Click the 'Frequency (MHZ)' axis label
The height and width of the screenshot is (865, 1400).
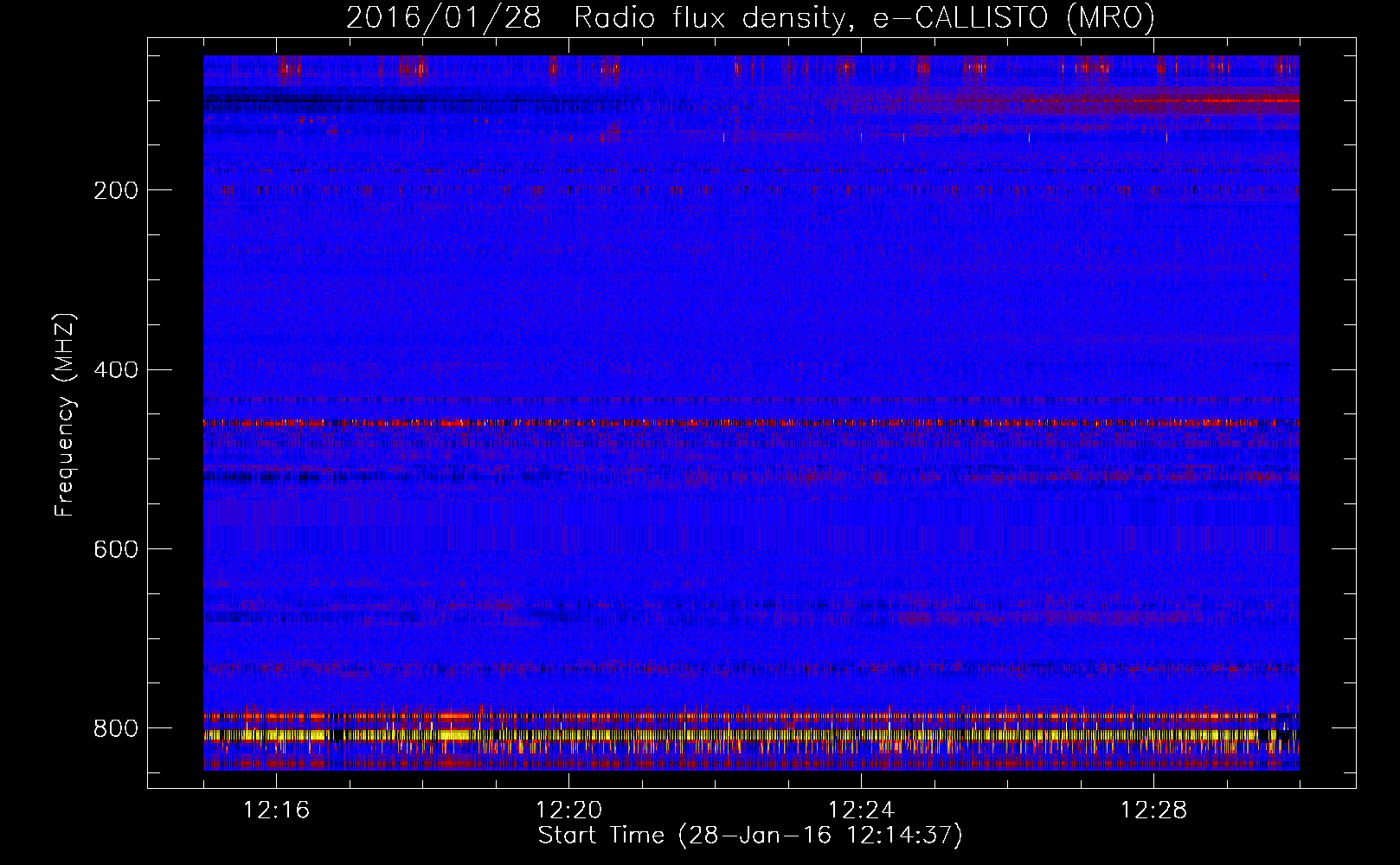pyautogui.click(x=65, y=415)
